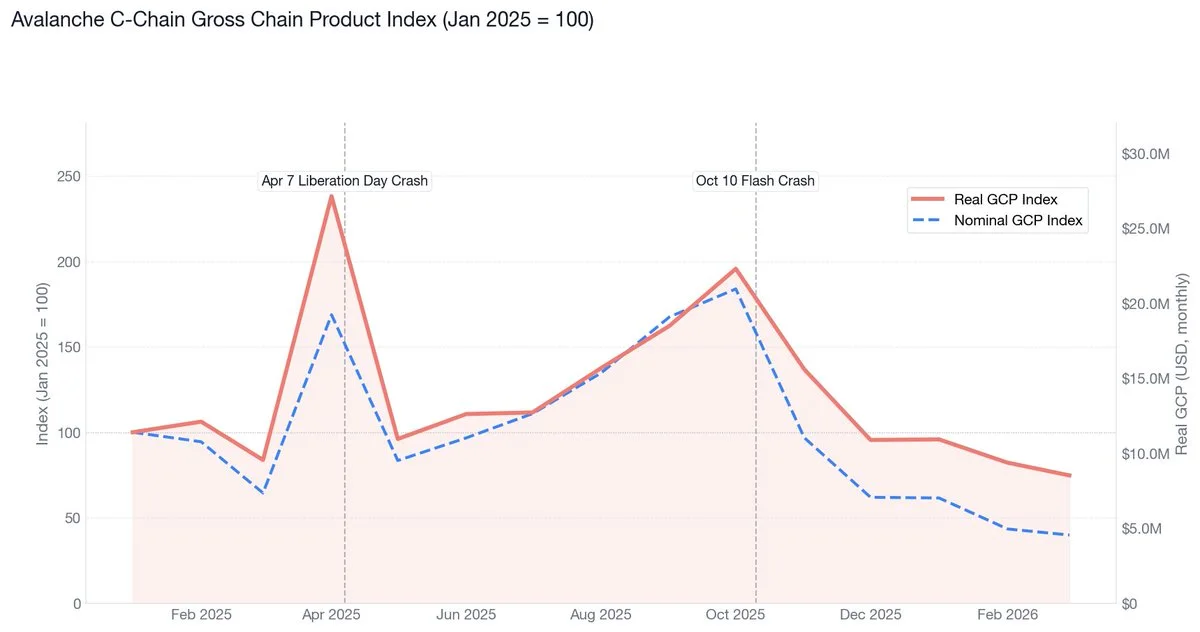Viewport: 1200px width, 632px height.
Task: Click the blue dashed Nominal GCP legend swatch
Action: tap(927, 221)
